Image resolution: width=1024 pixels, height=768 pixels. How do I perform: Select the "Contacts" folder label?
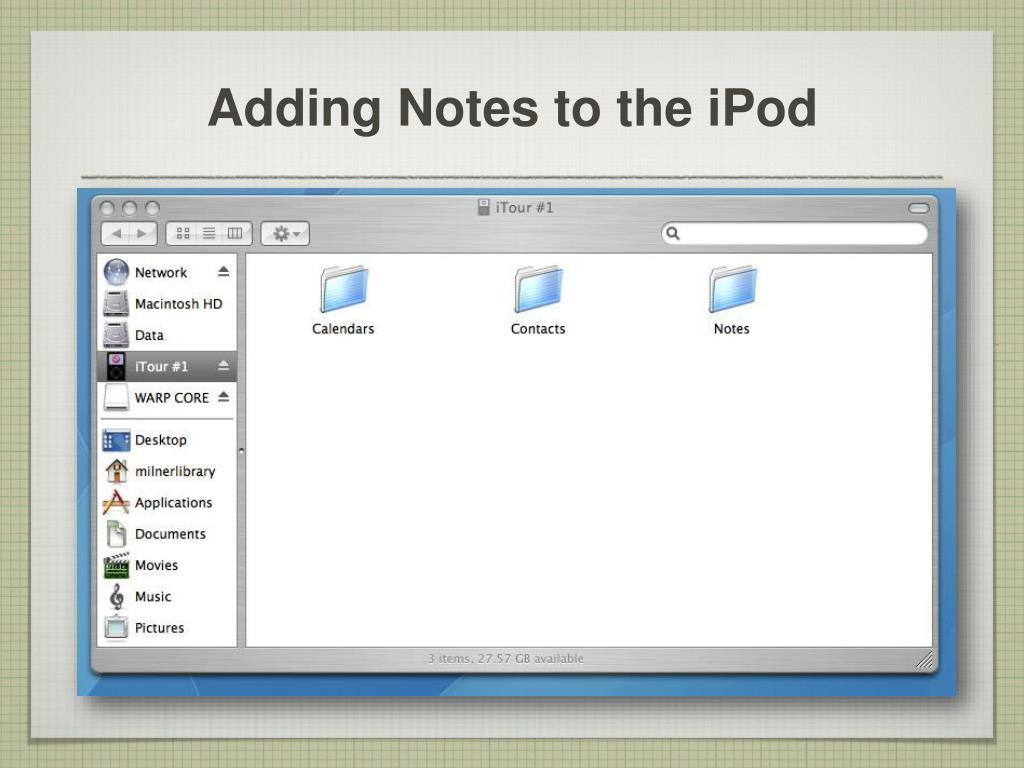[x=538, y=328]
